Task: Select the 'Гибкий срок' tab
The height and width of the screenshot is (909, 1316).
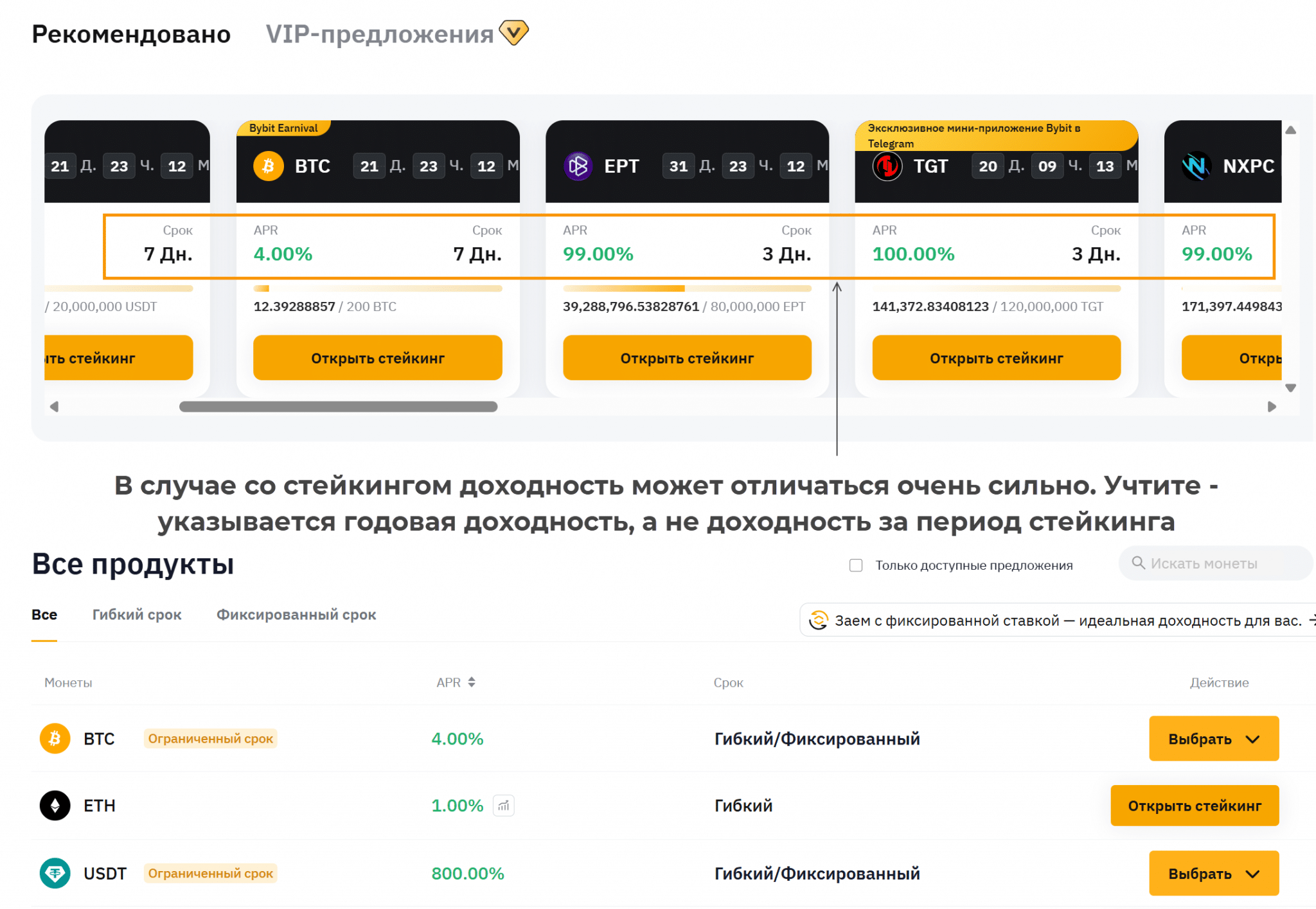Action: click(x=137, y=615)
